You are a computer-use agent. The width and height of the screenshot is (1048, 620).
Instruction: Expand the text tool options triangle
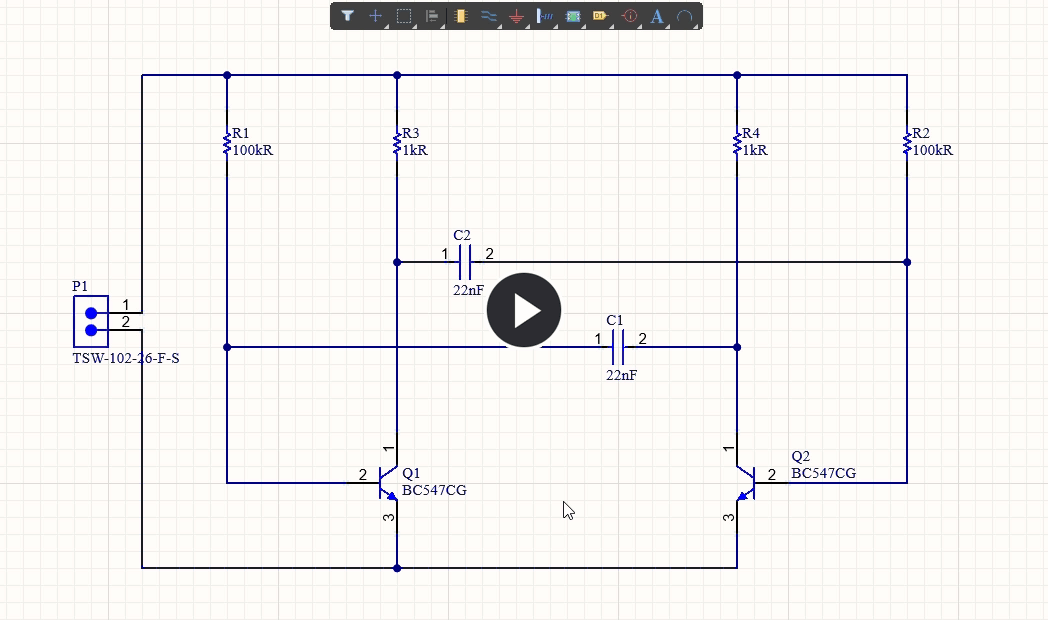667,24
